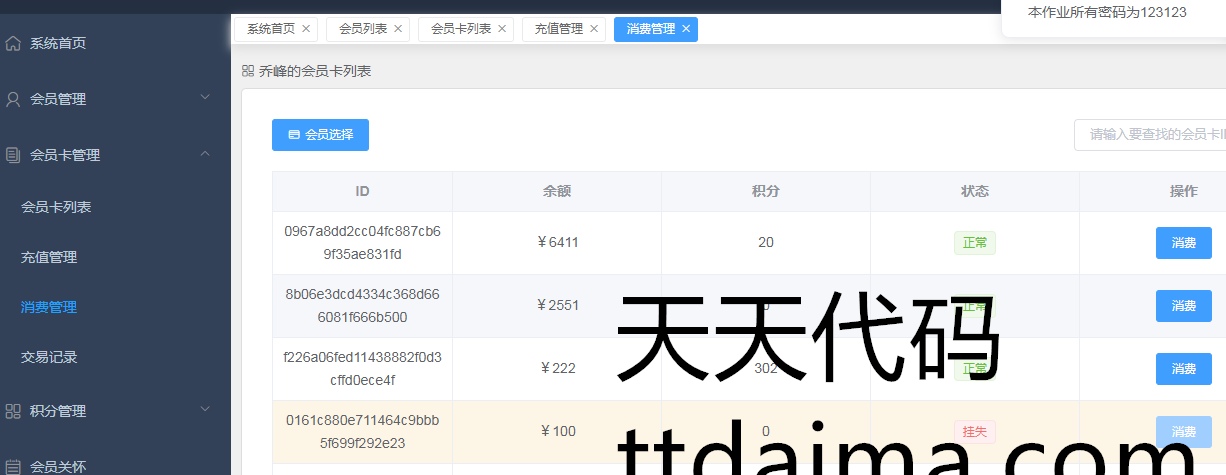
Task: Open 充值管理 in the sidebar
Action: point(49,257)
